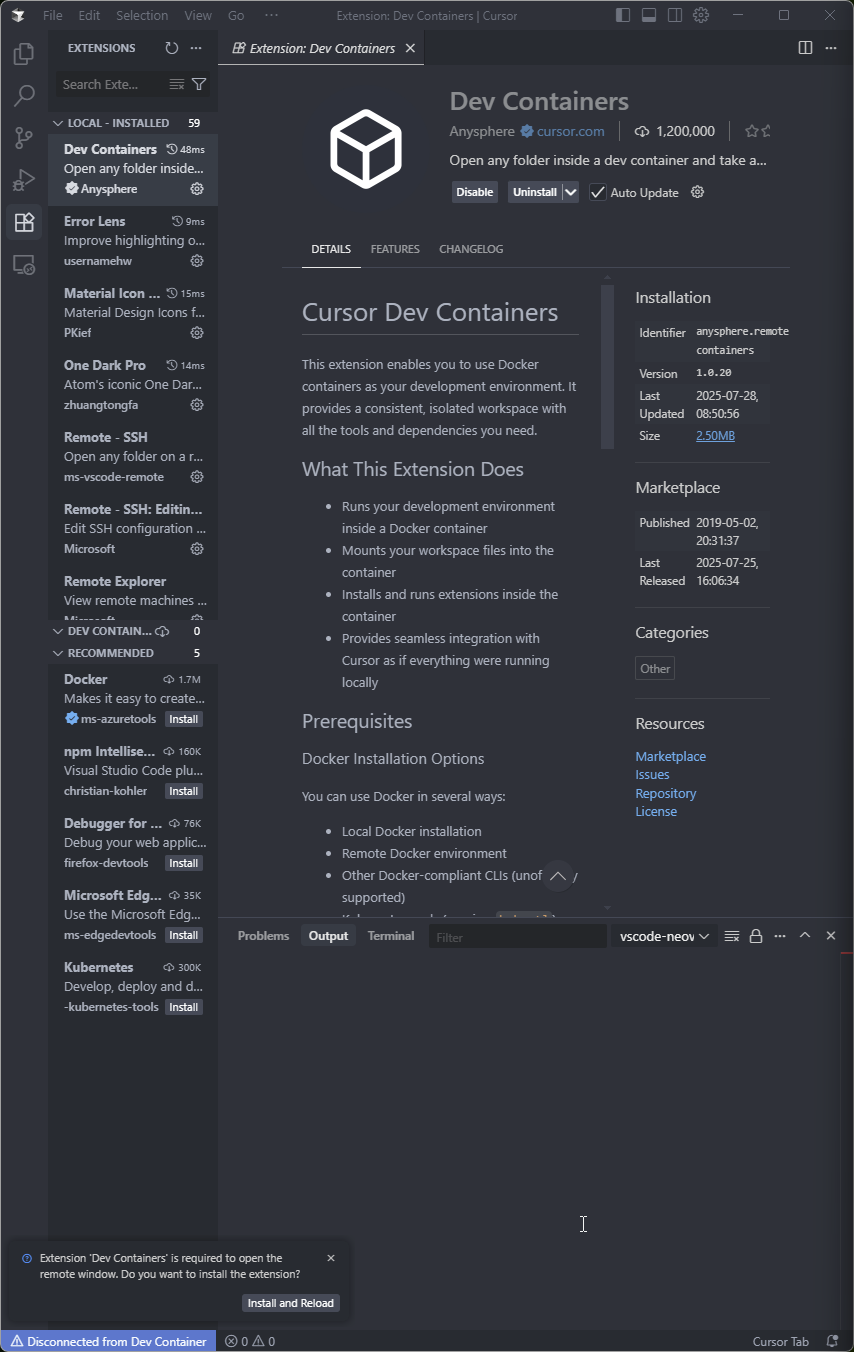
Task: Toggle the Auto Update checkbox
Action: tap(598, 192)
